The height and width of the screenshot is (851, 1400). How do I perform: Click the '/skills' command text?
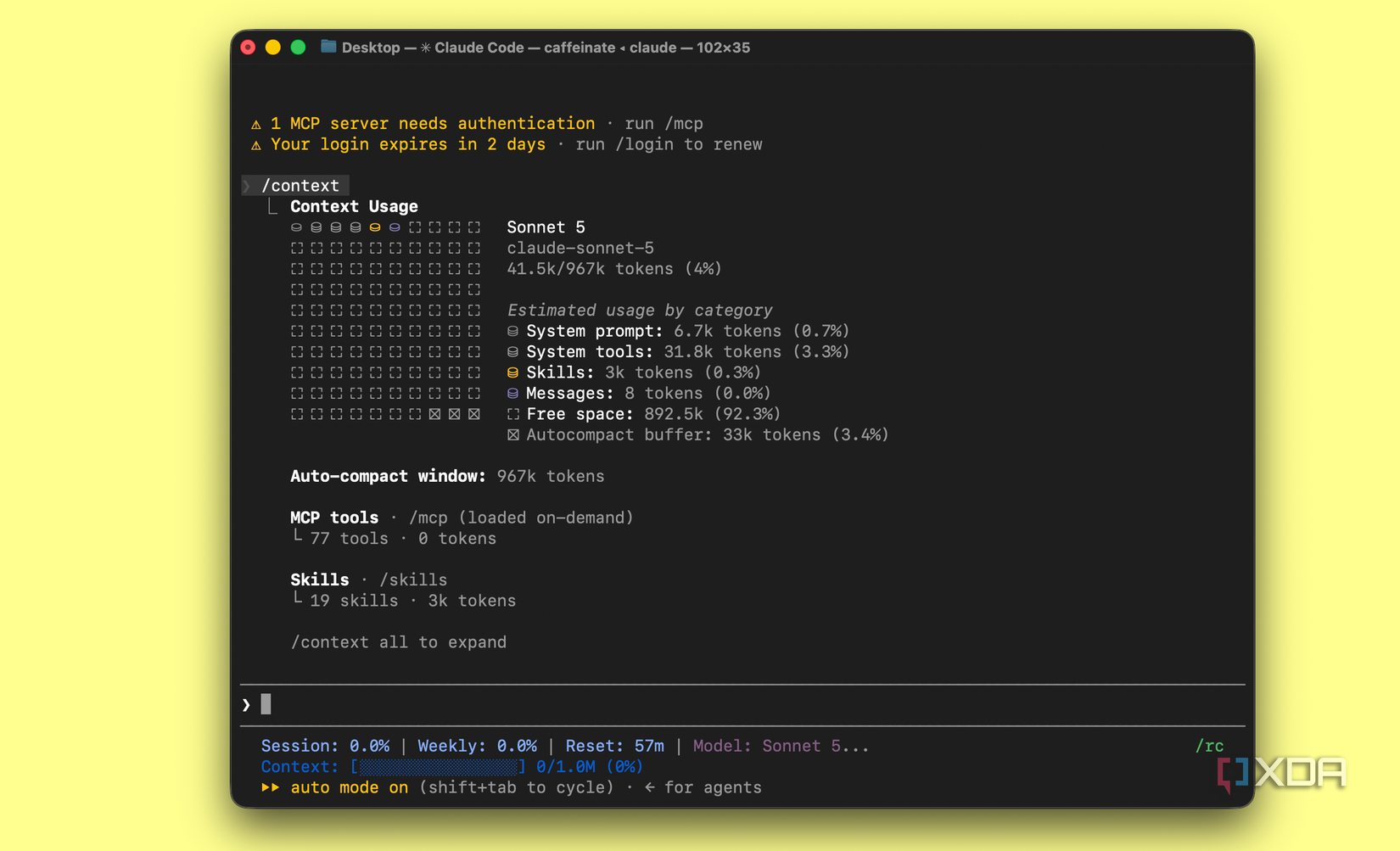(x=413, y=580)
